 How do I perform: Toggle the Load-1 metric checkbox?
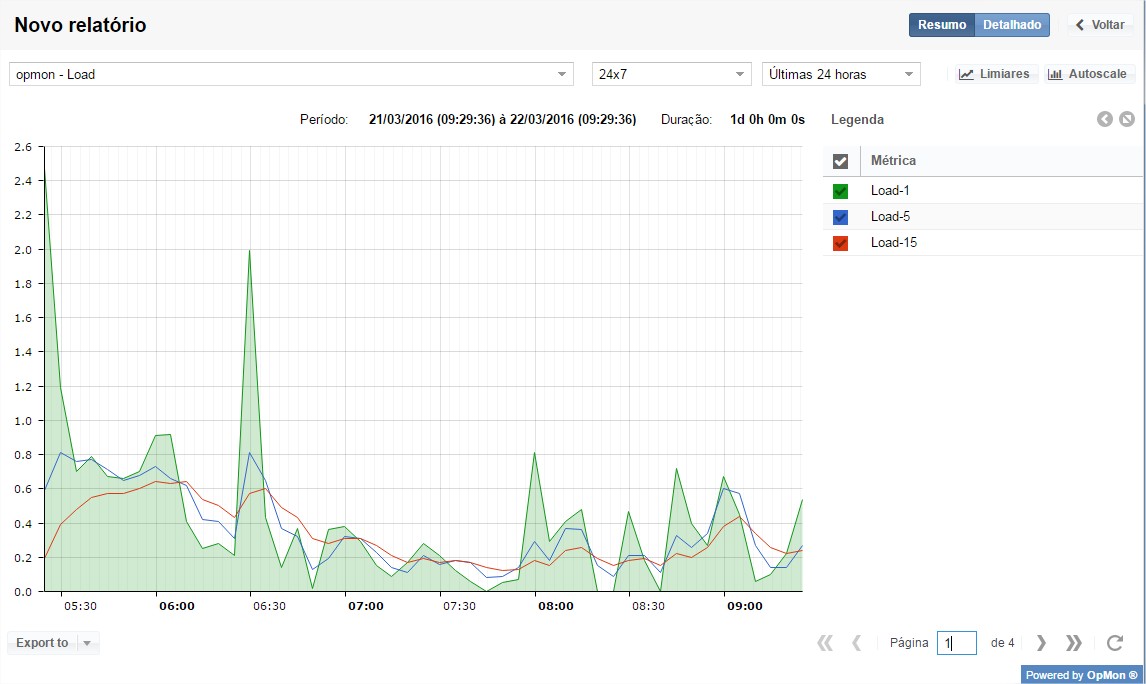(x=841, y=191)
